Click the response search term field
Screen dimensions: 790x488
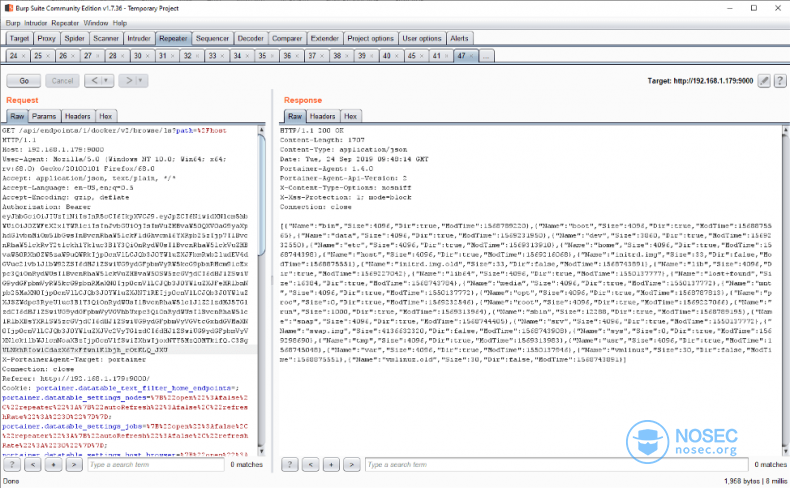(557, 464)
